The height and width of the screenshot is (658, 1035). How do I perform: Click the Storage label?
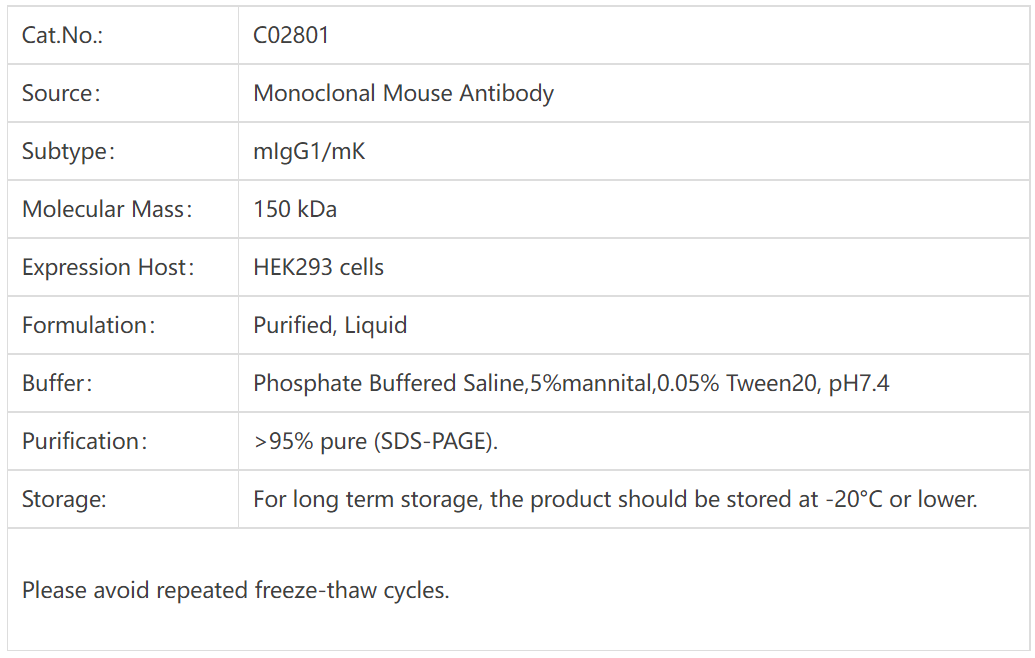point(64,500)
